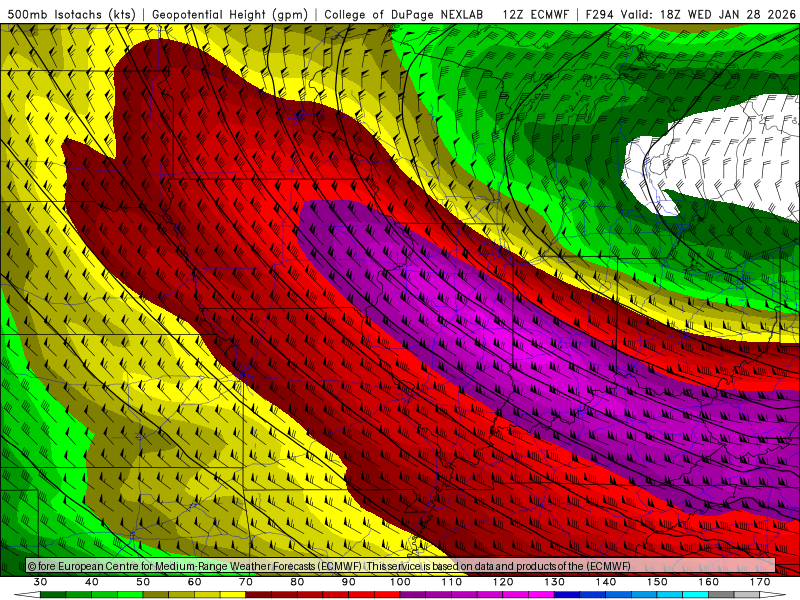Pick the cyan swatch just before 160
This screenshot has width=800, height=600.
(695, 594)
